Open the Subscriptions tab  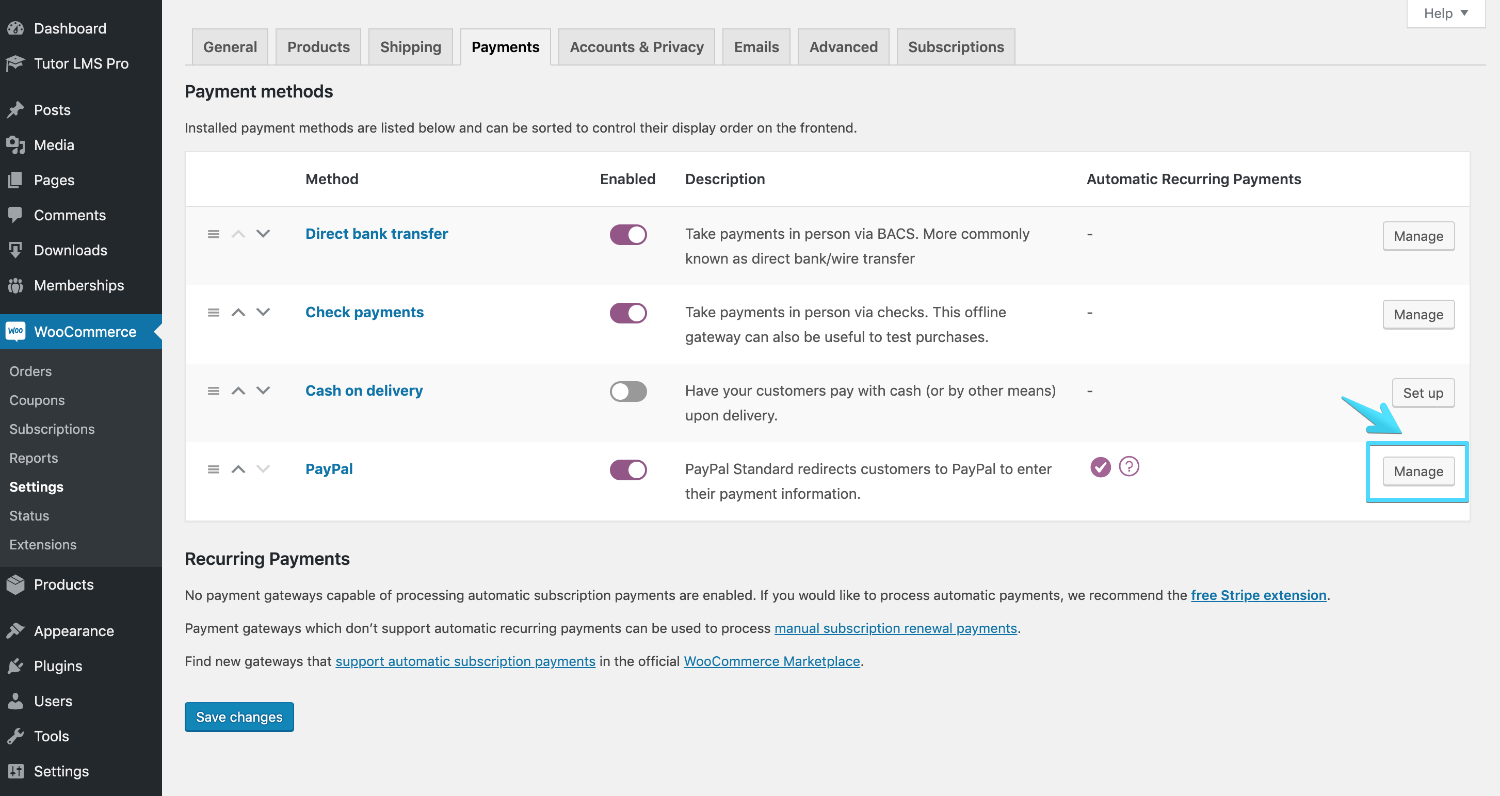coord(956,47)
